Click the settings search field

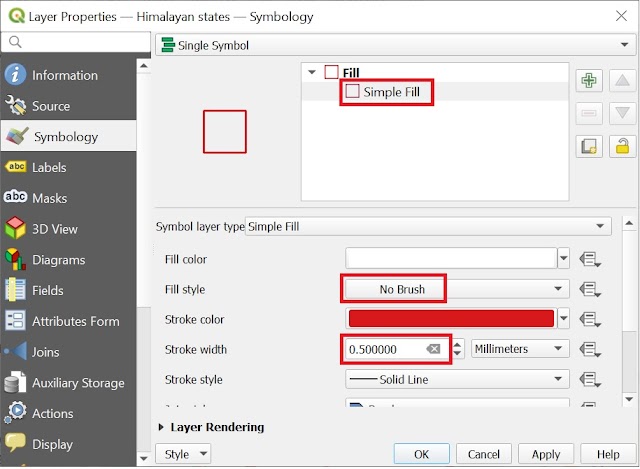coord(76,42)
